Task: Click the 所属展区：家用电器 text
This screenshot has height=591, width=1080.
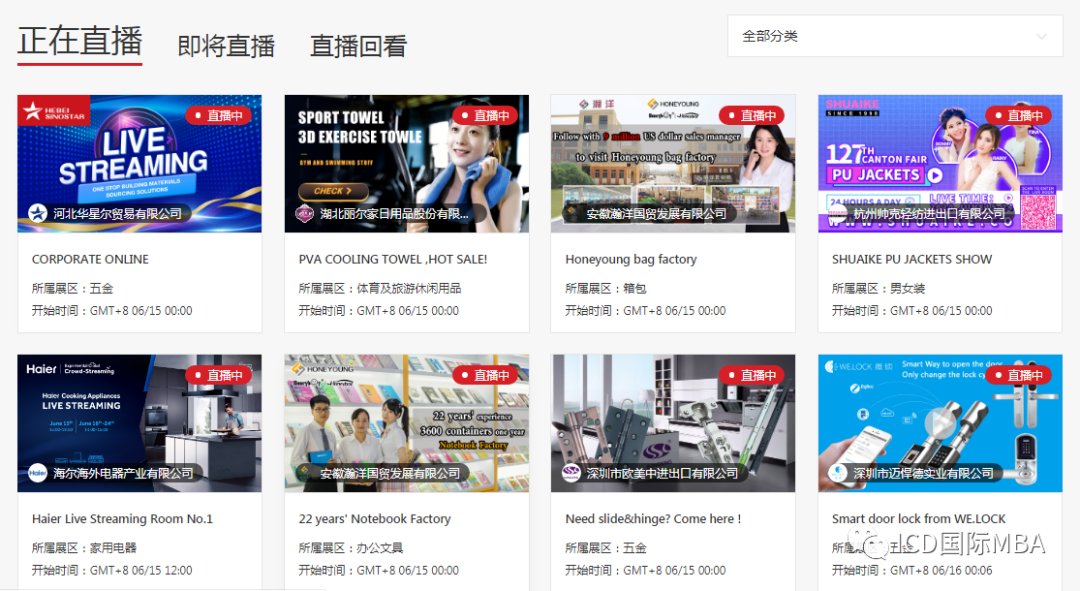Action: point(84,548)
